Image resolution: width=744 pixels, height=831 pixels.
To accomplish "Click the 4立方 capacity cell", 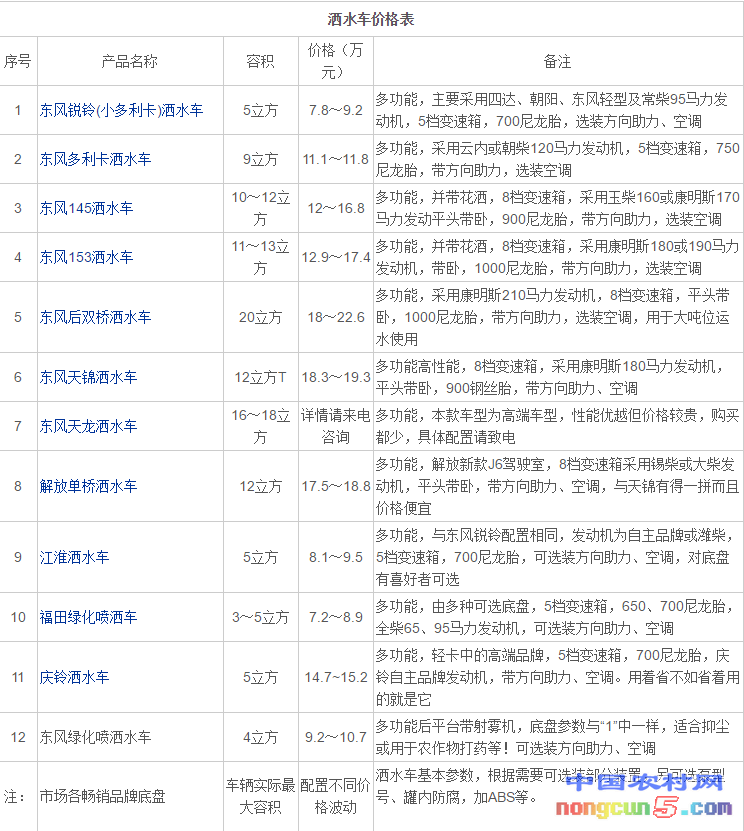I will (x=260, y=737).
